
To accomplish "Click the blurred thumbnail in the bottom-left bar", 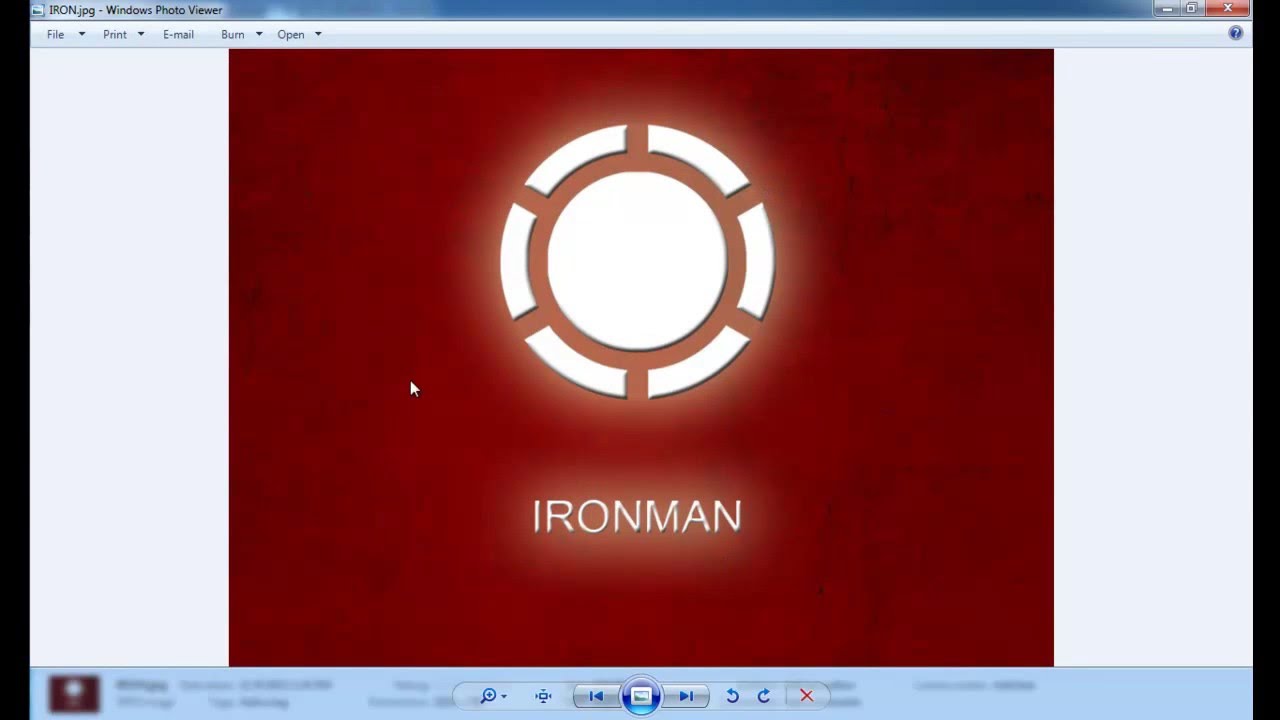I will (x=74, y=693).
